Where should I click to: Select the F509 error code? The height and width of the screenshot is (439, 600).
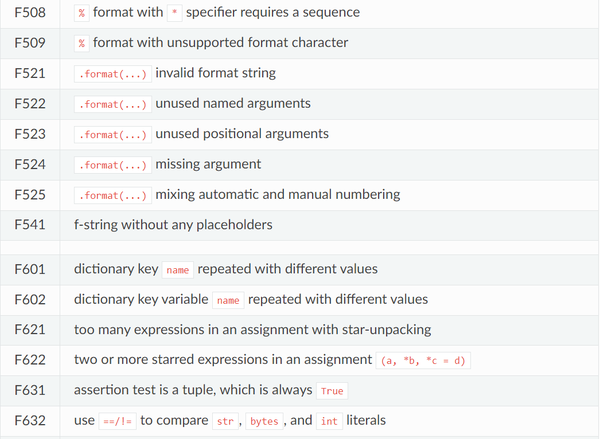[30, 43]
